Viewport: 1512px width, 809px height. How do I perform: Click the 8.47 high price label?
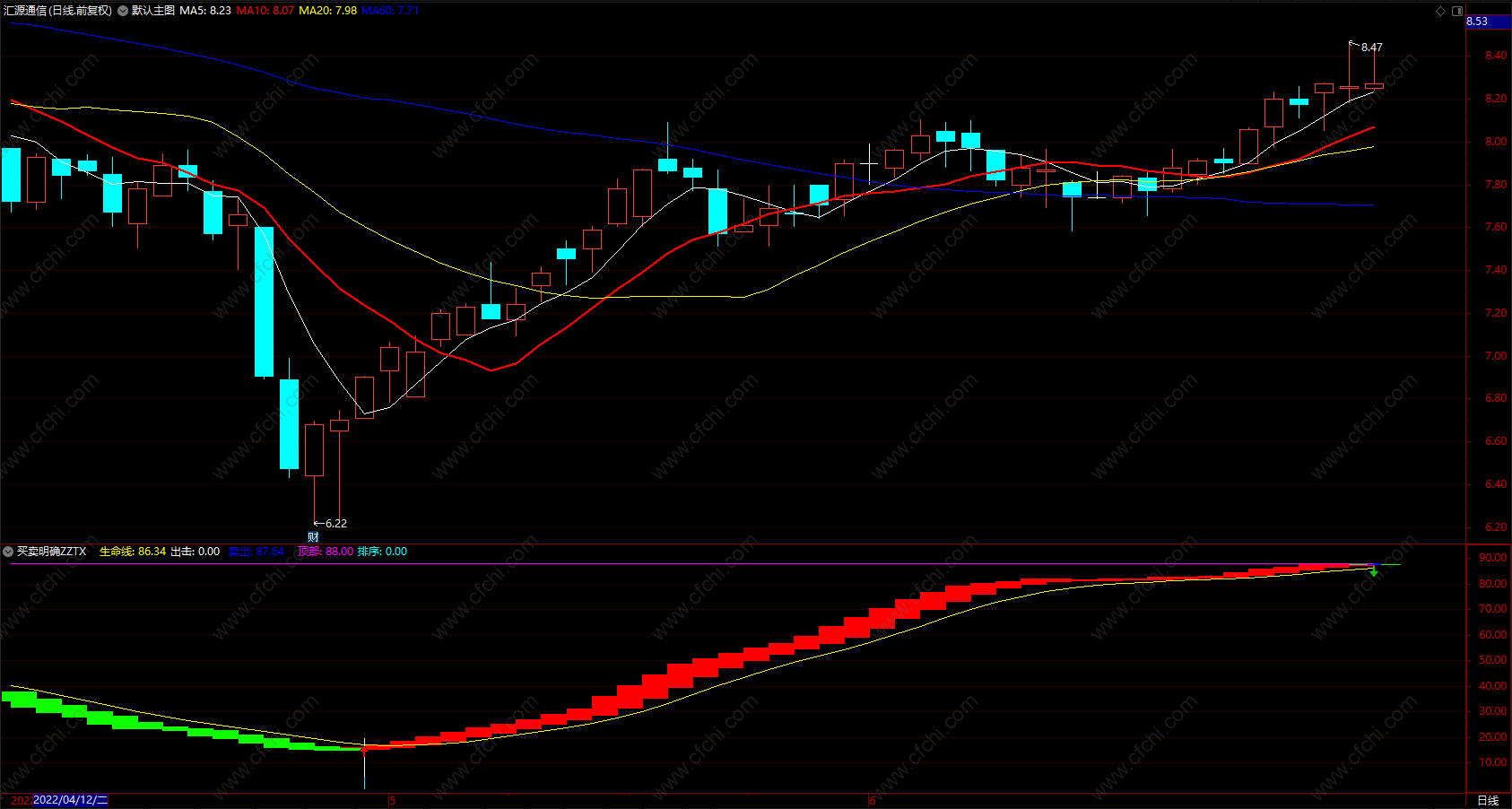(1372, 48)
